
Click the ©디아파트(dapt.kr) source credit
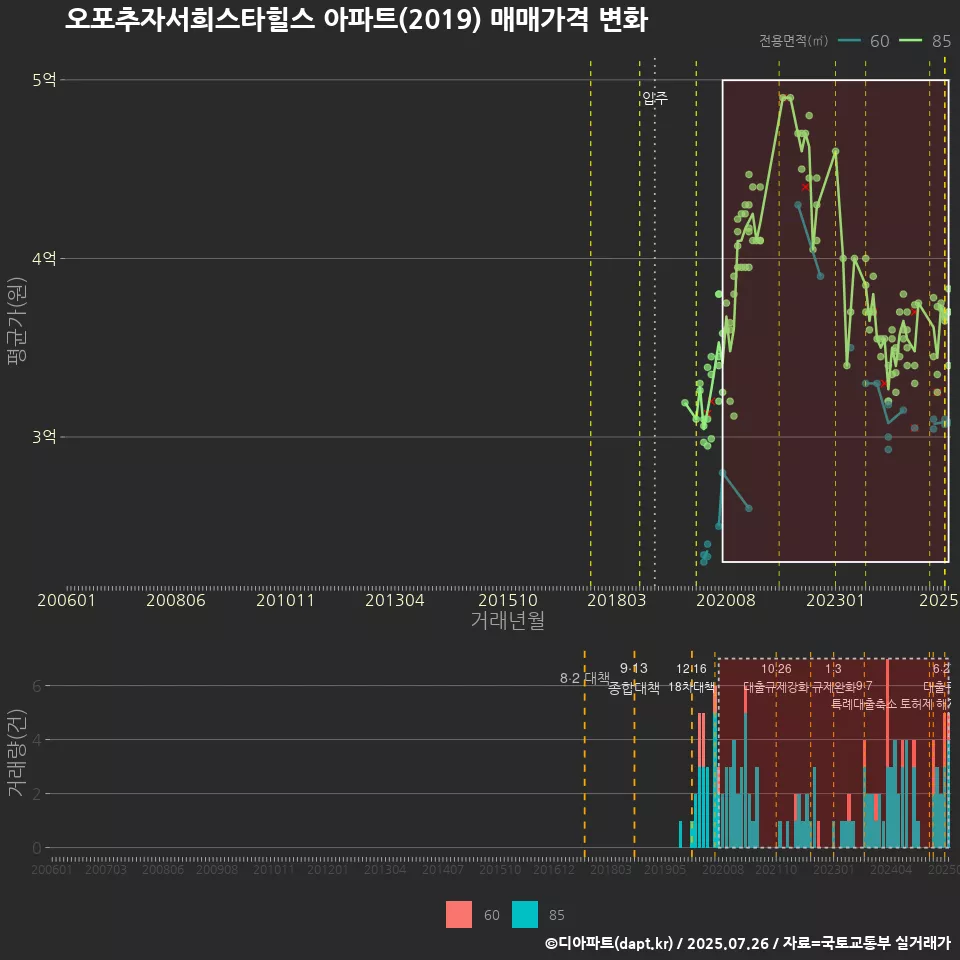click(609, 943)
